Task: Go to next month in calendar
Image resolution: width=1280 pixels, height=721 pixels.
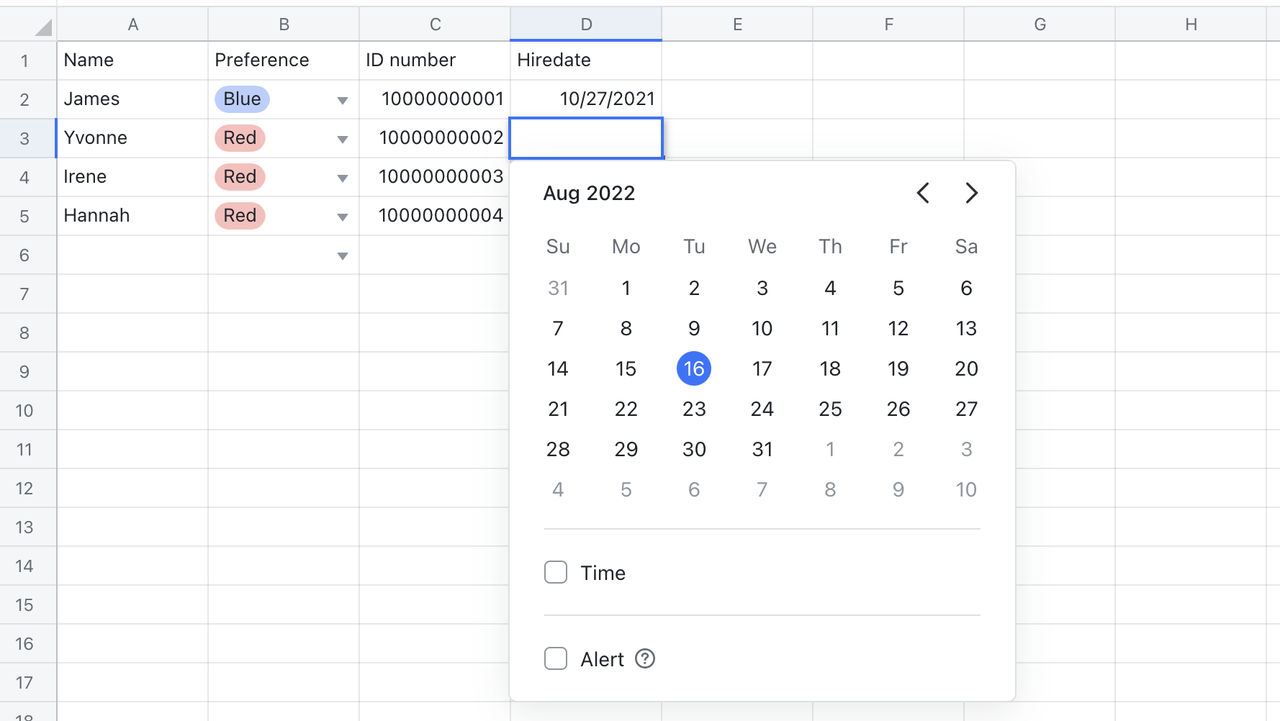Action: 971,193
